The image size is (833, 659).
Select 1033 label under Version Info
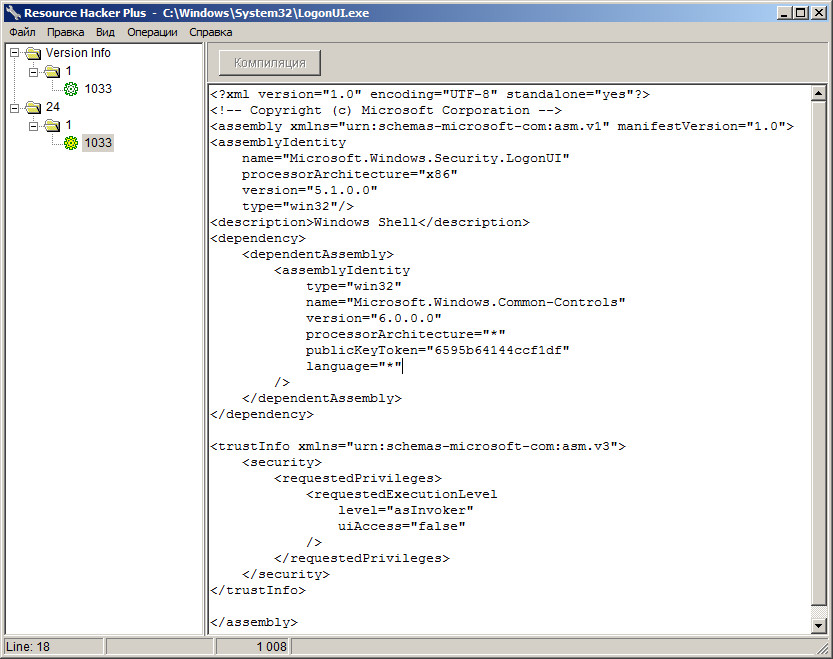(x=98, y=89)
